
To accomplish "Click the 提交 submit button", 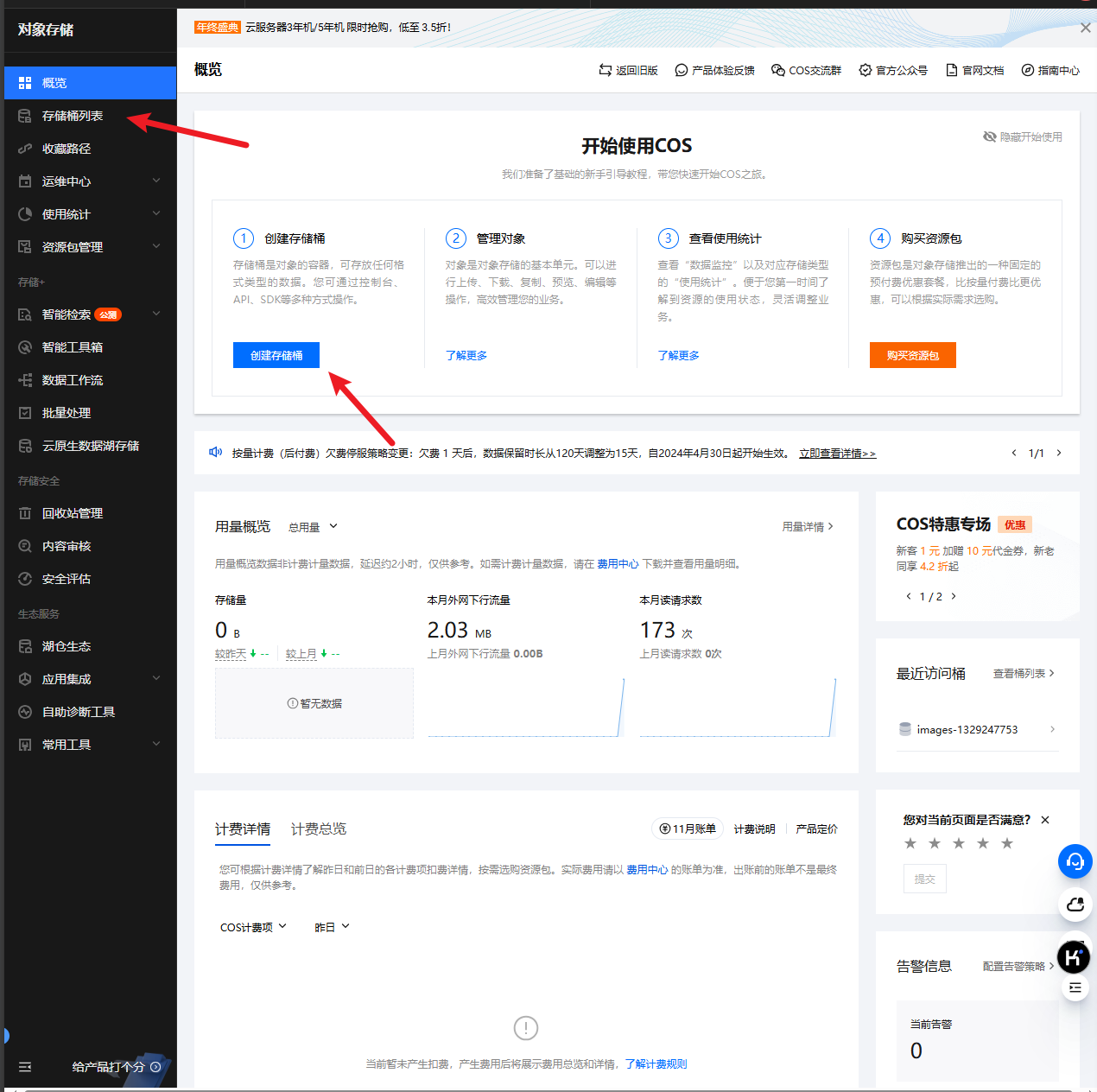I will [925, 879].
